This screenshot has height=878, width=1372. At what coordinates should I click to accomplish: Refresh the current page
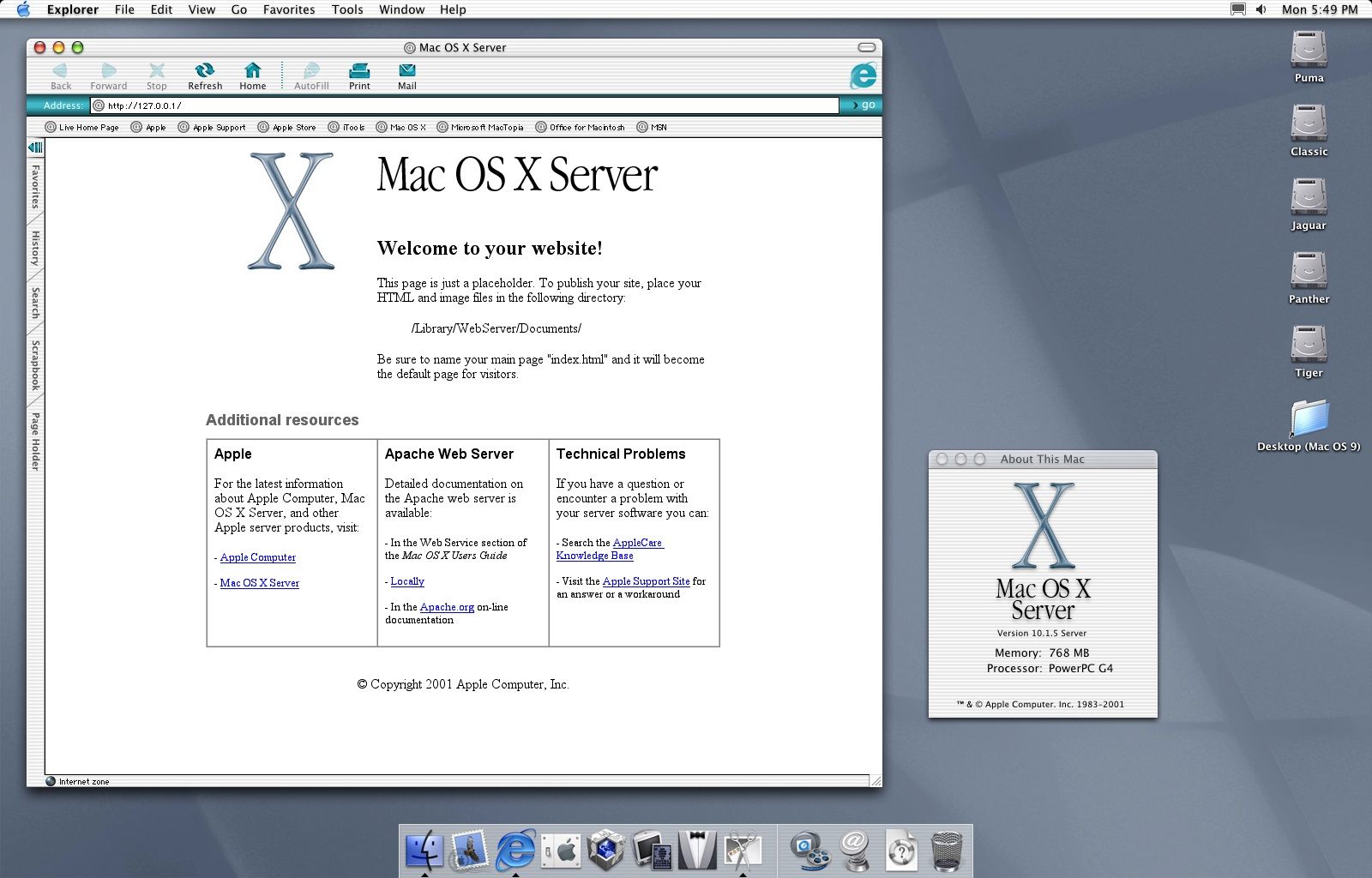click(205, 75)
